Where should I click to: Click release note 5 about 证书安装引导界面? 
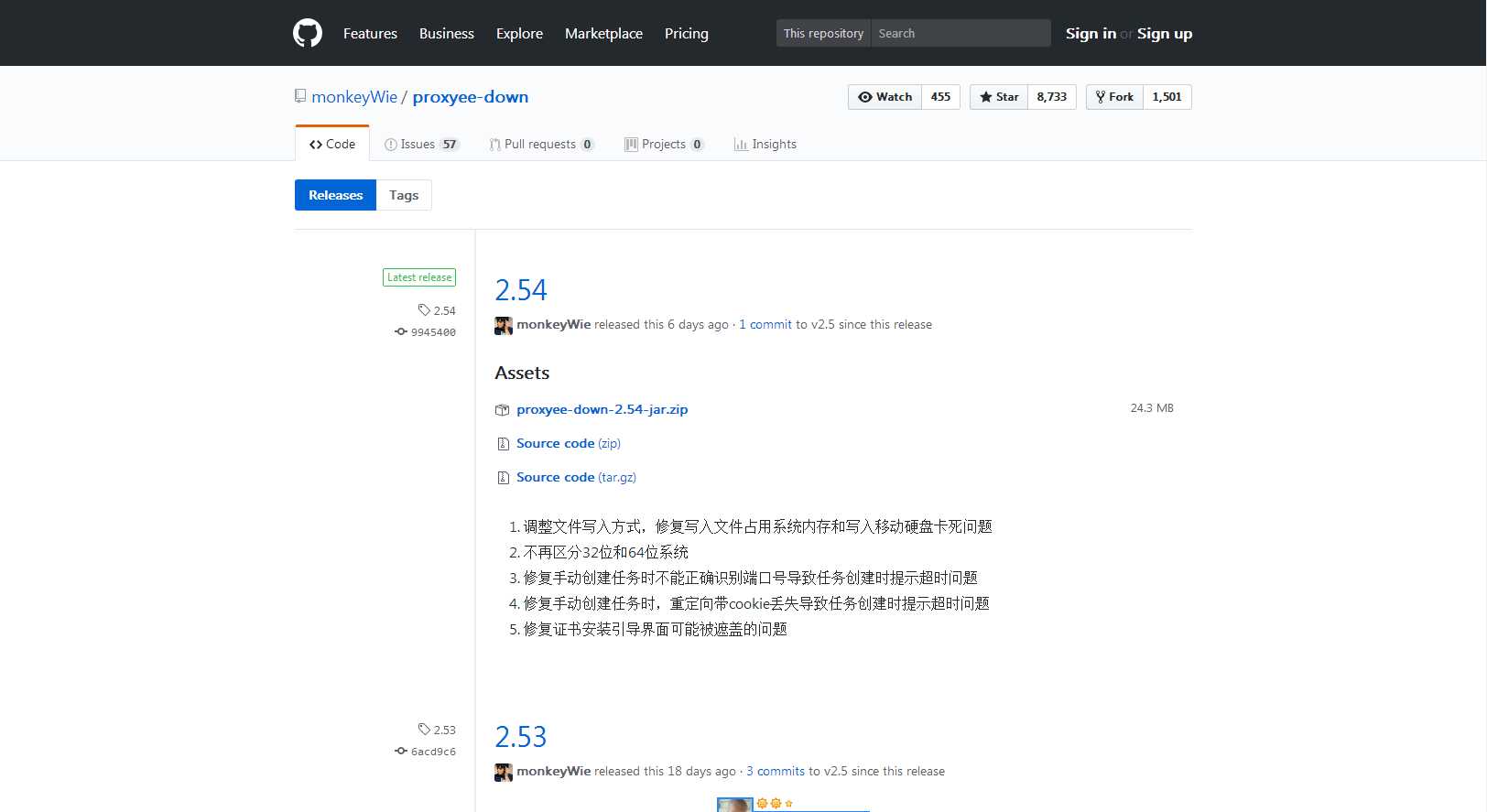pos(655,629)
